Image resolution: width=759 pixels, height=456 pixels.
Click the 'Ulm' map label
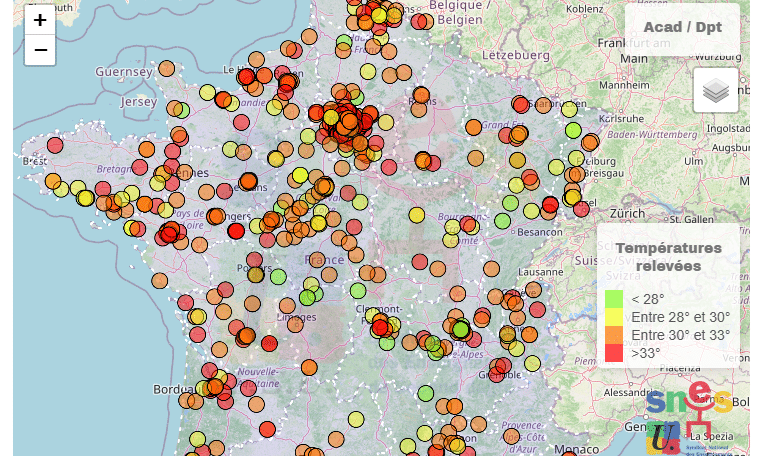click(x=693, y=161)
